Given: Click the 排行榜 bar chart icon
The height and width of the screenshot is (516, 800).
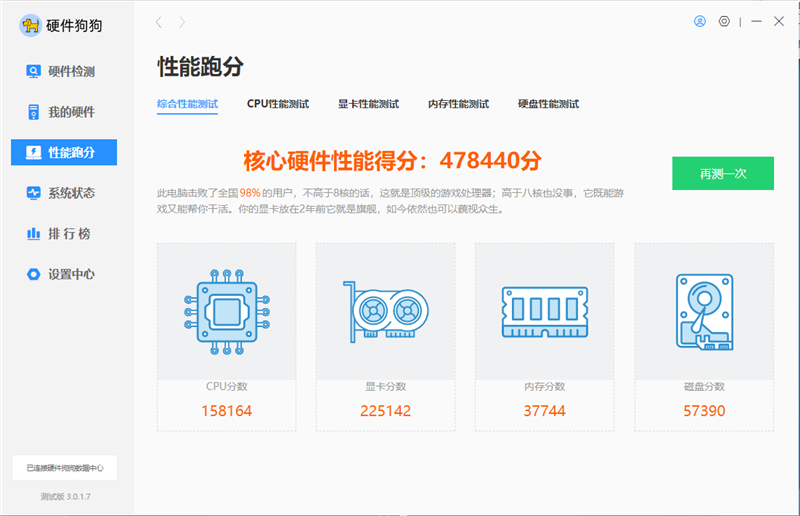Looking at the screenshot, I should tap(33, 234).
